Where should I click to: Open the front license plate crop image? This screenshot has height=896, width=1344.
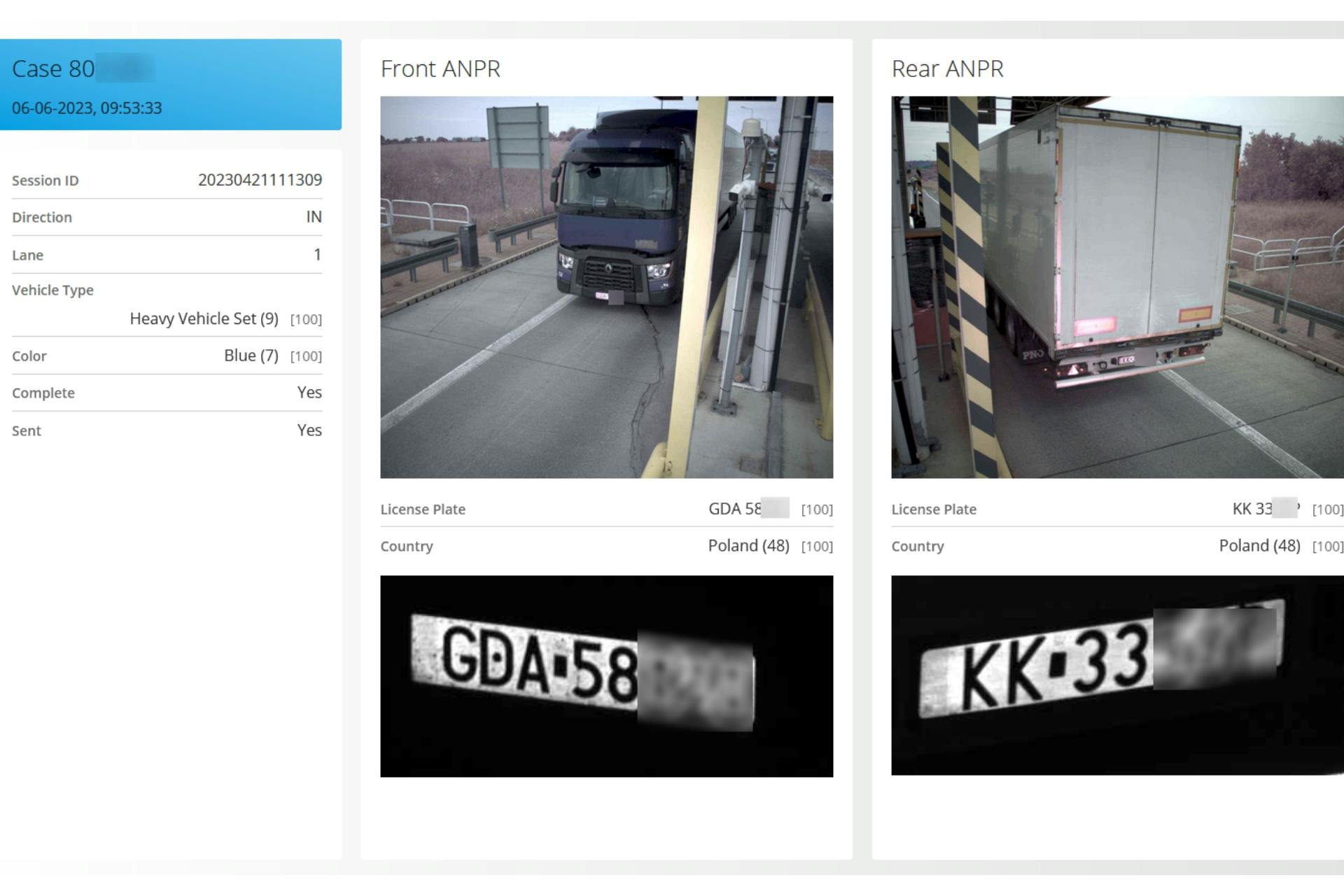click(606, 675)
